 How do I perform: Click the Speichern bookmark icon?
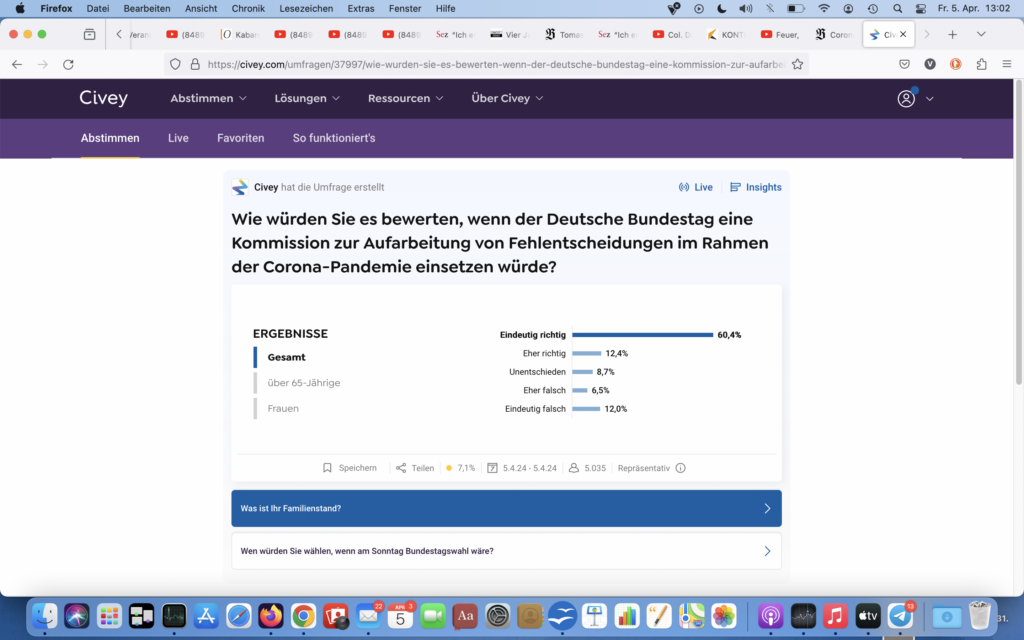(x=327, y=468)
